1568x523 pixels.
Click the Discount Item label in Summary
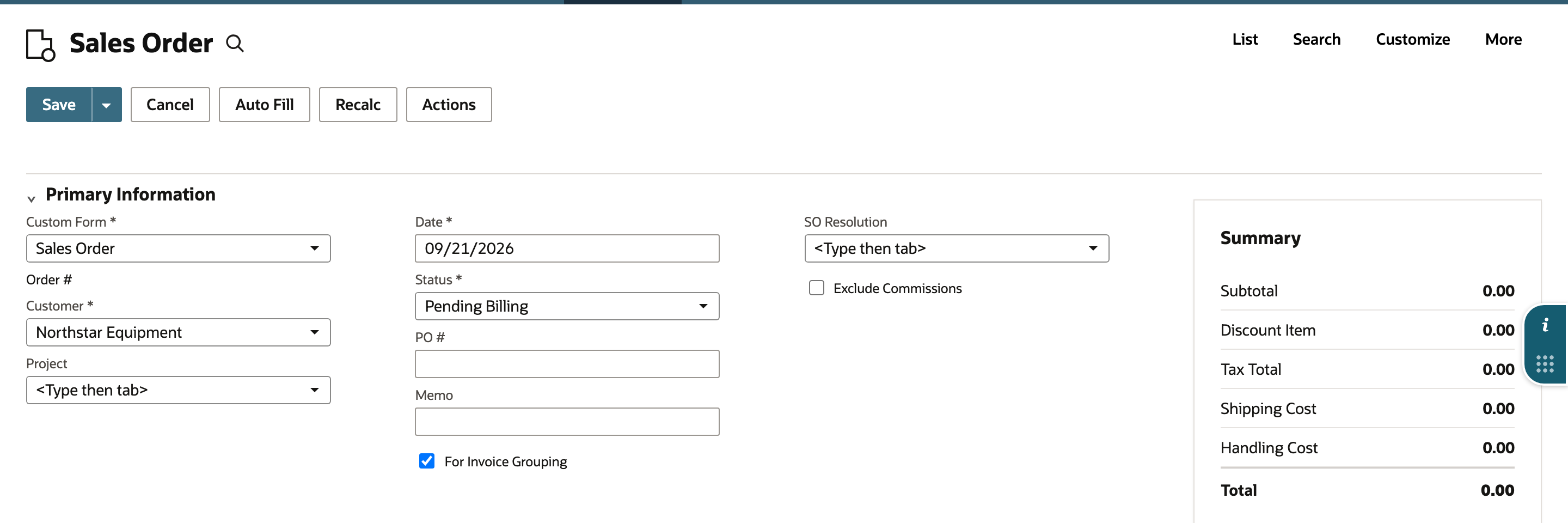click(x=1267, y=330)
